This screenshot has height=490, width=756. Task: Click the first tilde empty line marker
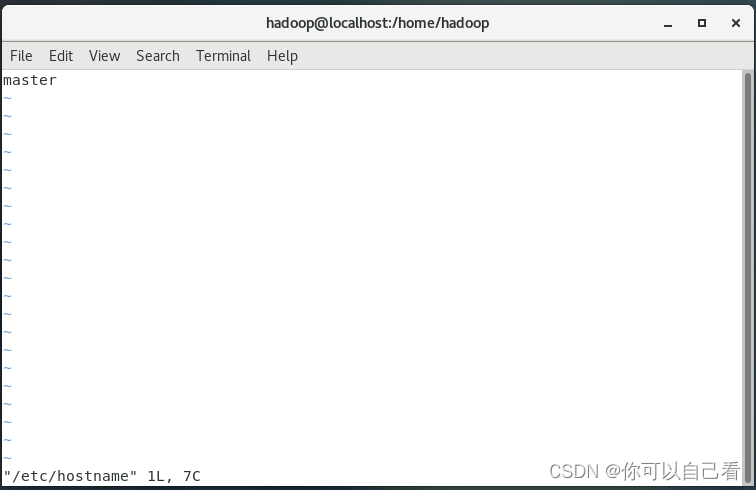[x=7, y=98]
